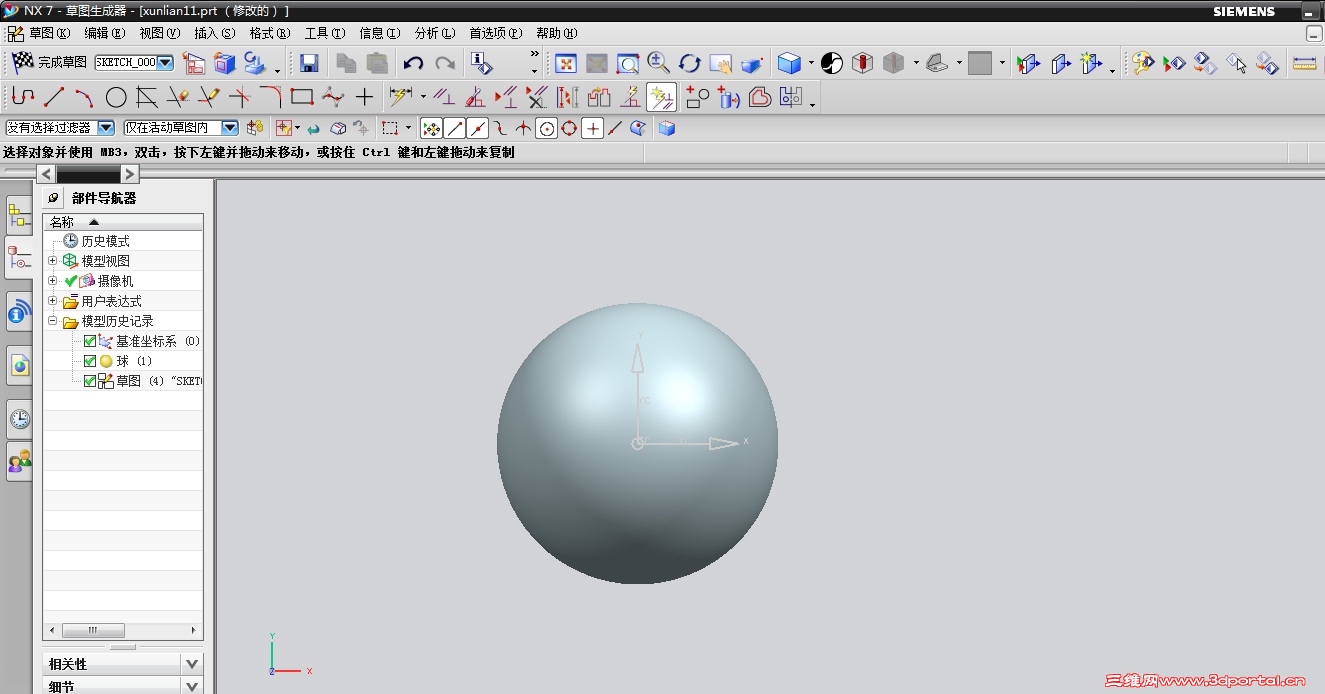This screenshot has height=694, width=1325.
Task: Select the Zoom in/out magnifier icon
Action: [658, 64]
